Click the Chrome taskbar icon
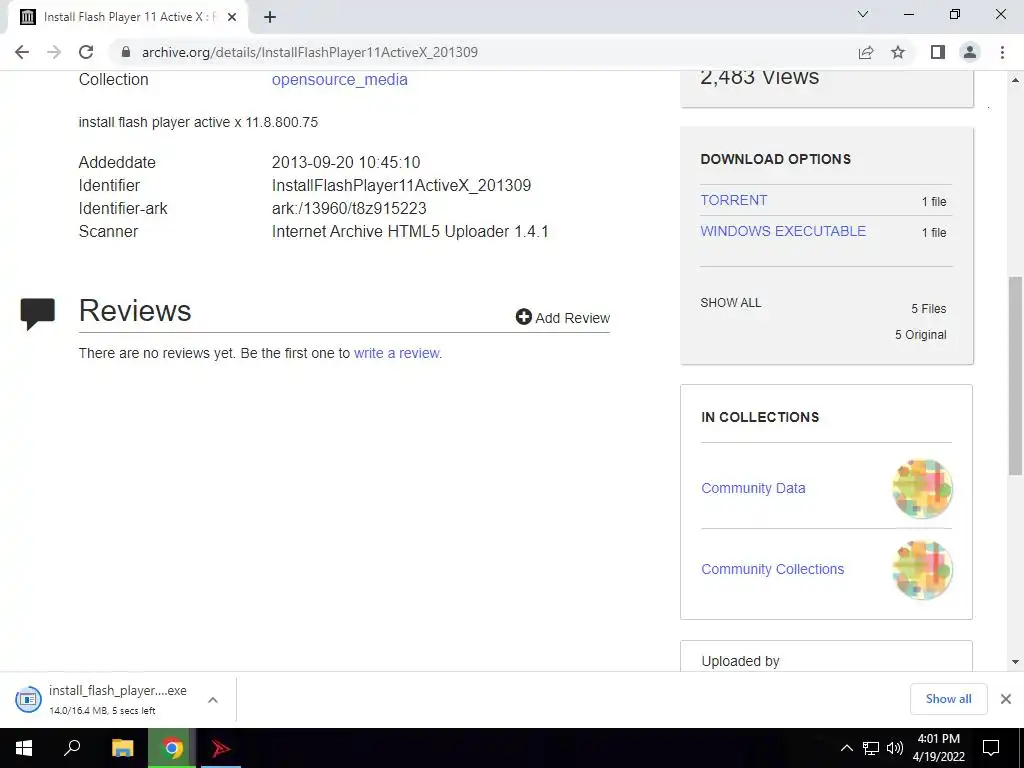Image resolution: width=1024 pixels, height=768 pixels. pyautogui.click(x=172, y=748)
